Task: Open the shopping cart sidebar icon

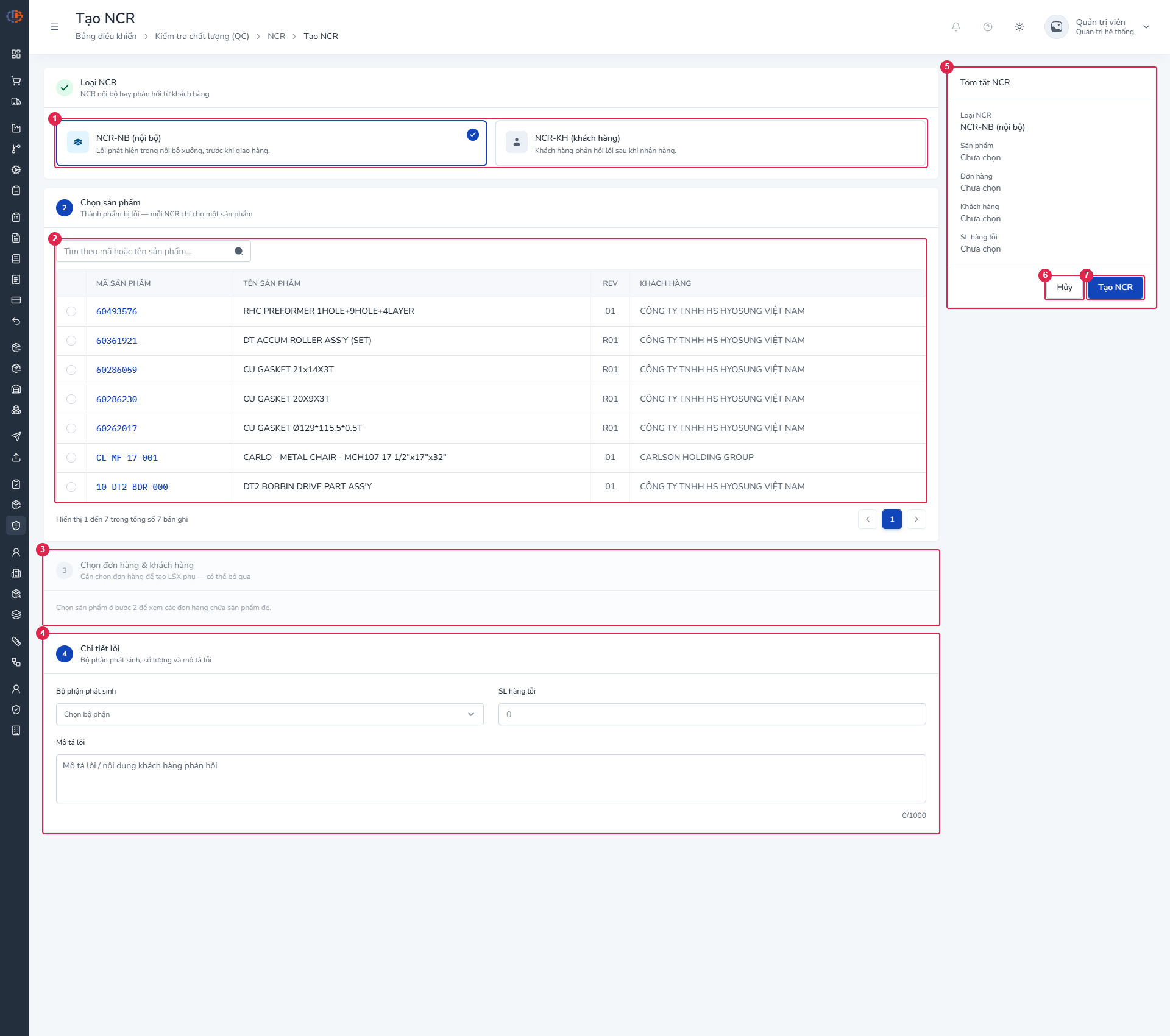Action: (16, 80)
